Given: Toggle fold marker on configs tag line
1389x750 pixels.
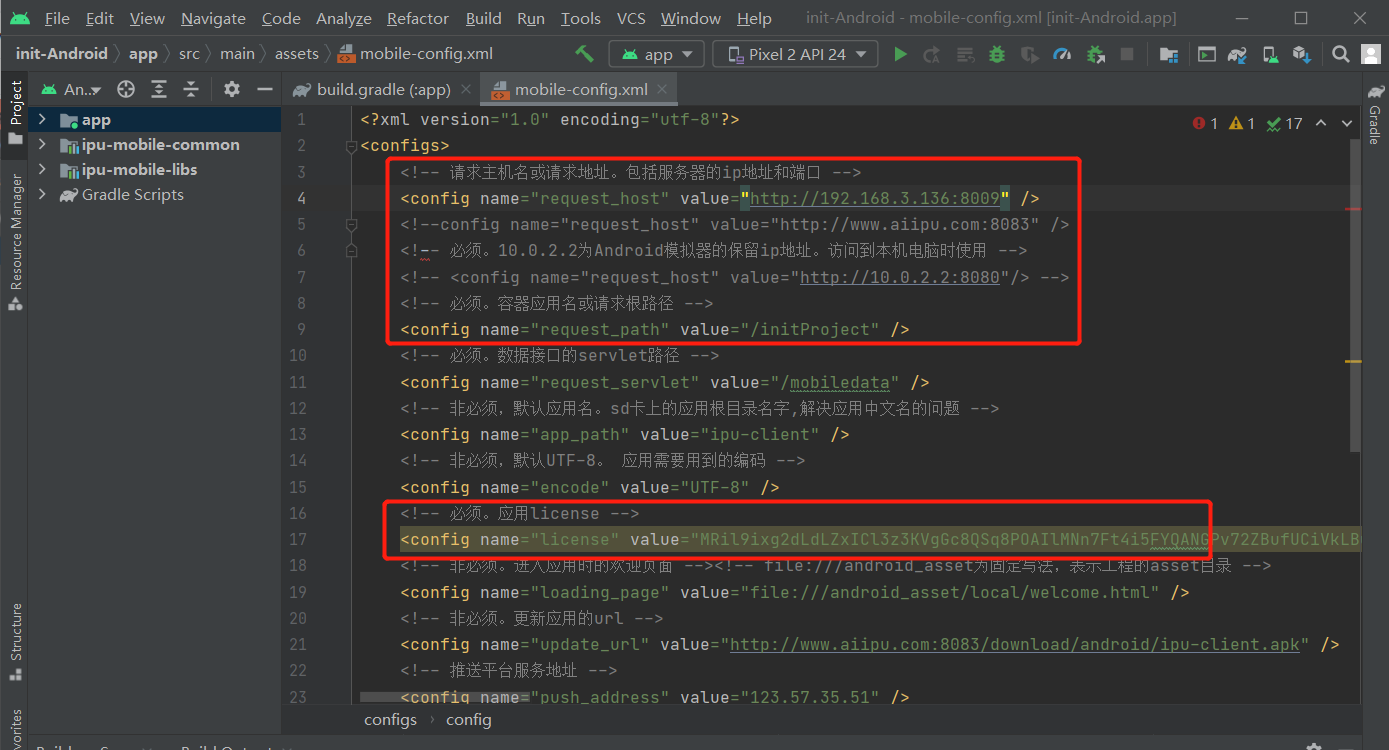Looking at the screenshot, I should coord(351,146).
